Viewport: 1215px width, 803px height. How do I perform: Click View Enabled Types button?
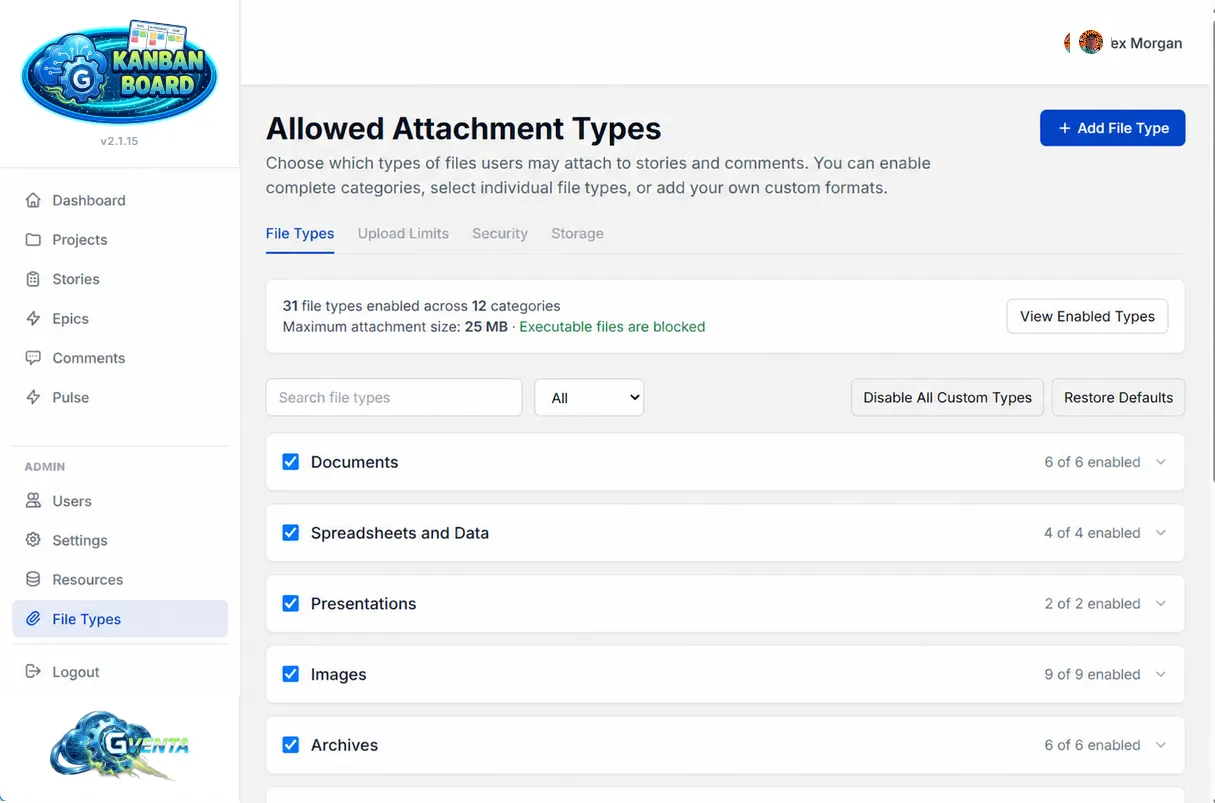(1087, 316)
